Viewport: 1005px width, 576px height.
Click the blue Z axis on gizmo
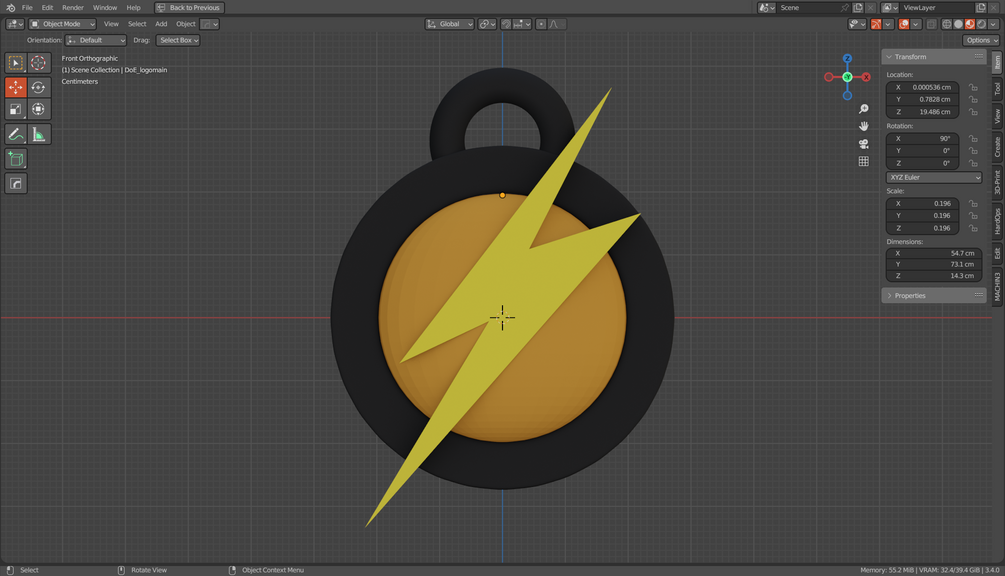point(847,58)
